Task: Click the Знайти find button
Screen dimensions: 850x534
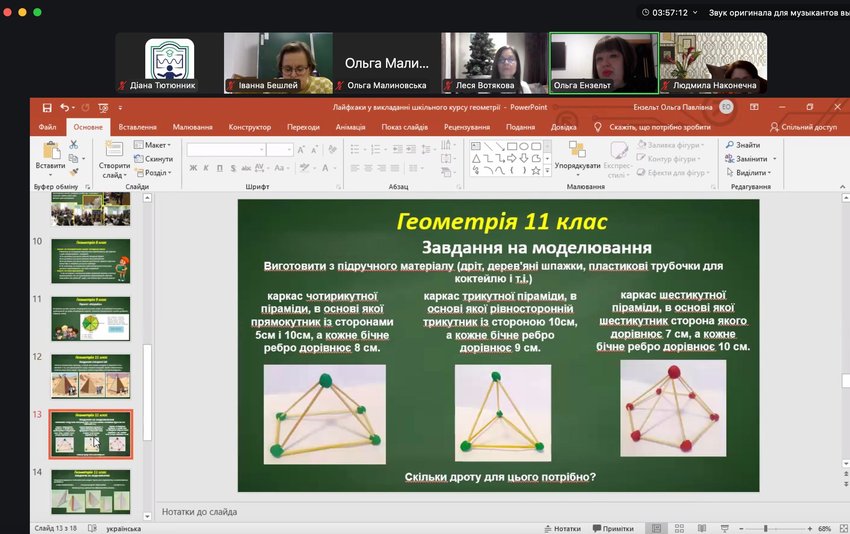Action: [x=742, y=145]
